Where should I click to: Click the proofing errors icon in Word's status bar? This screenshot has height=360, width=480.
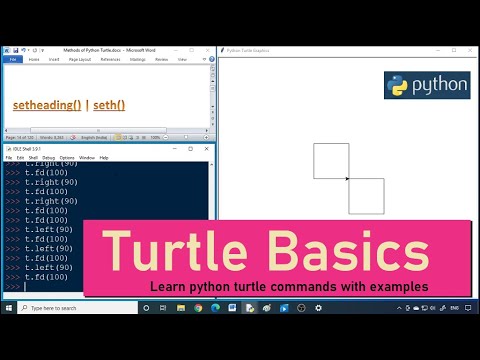73,137
